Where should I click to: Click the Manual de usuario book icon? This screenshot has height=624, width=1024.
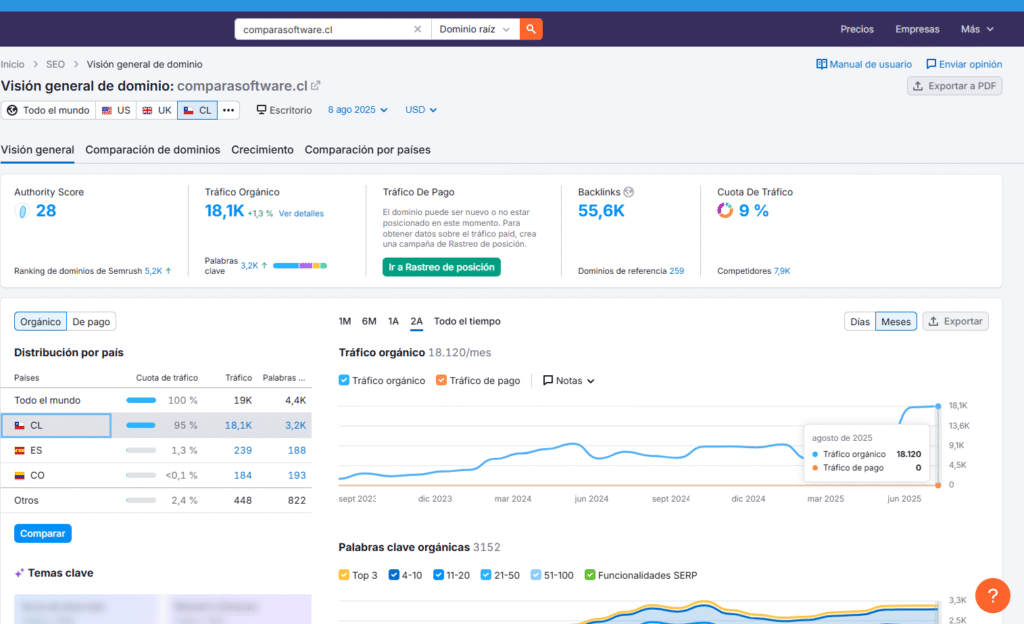coord(822,64)
